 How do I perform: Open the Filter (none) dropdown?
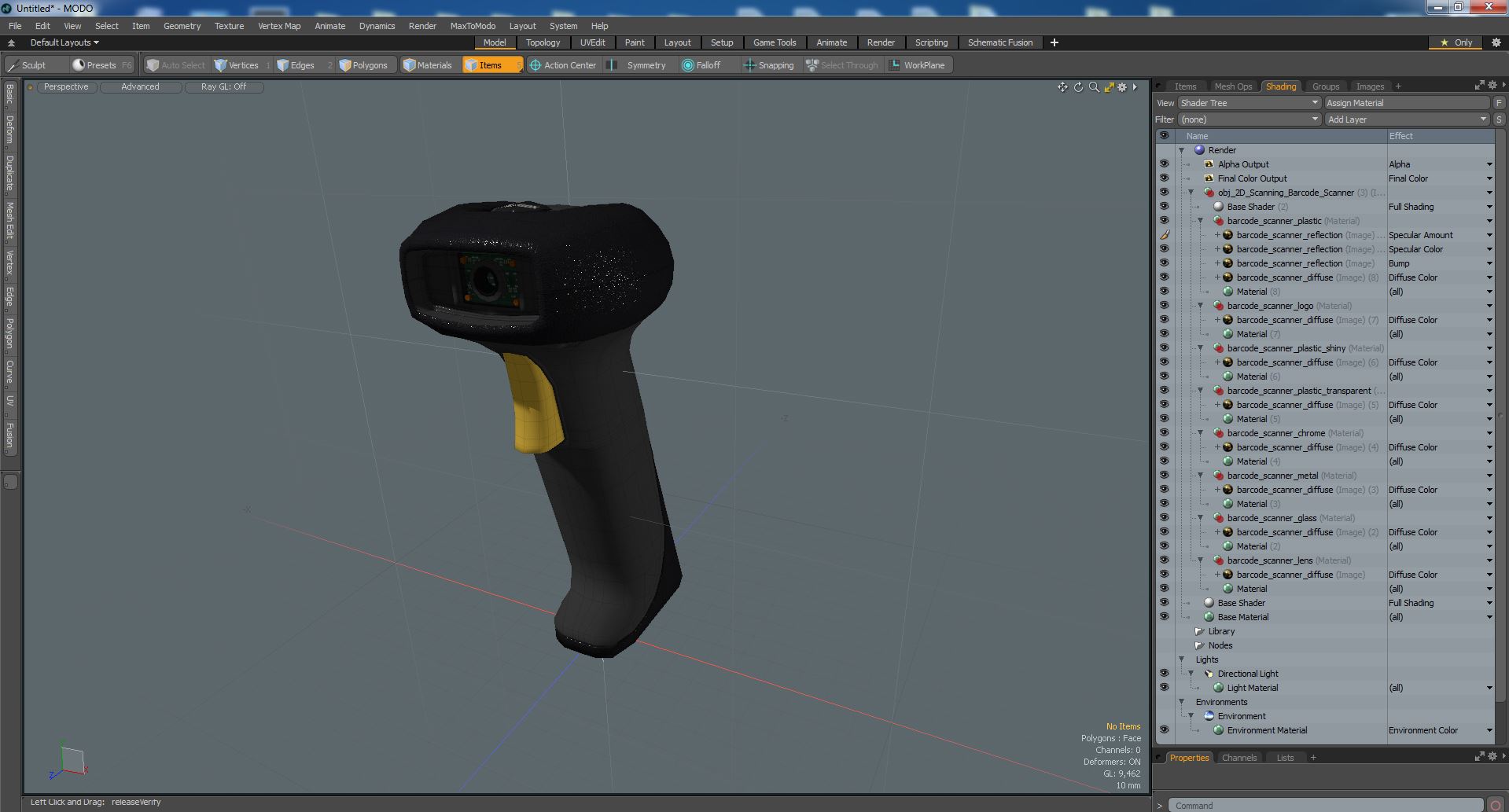point(1249,119)
